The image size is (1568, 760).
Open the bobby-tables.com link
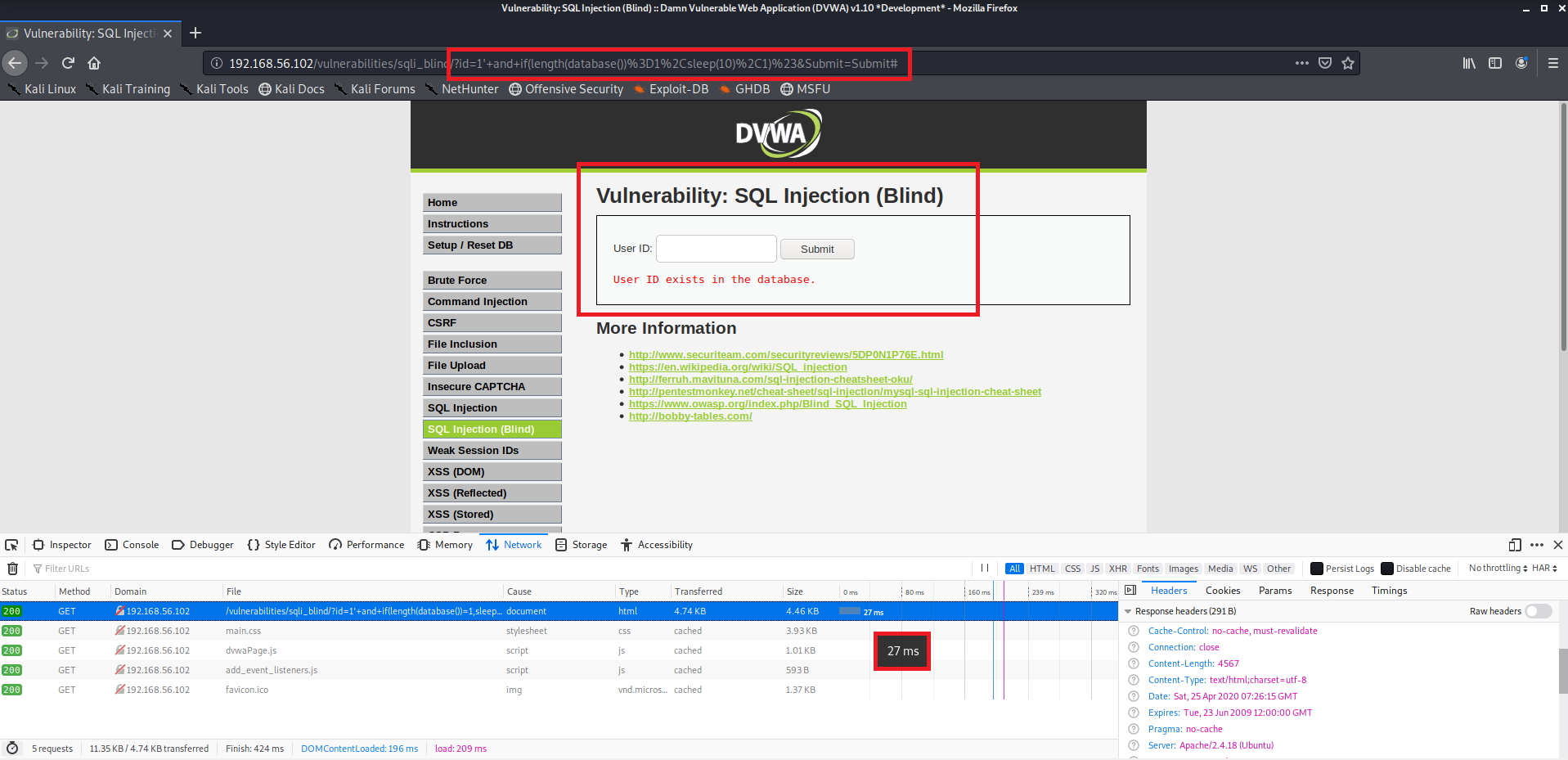(690, 416)
